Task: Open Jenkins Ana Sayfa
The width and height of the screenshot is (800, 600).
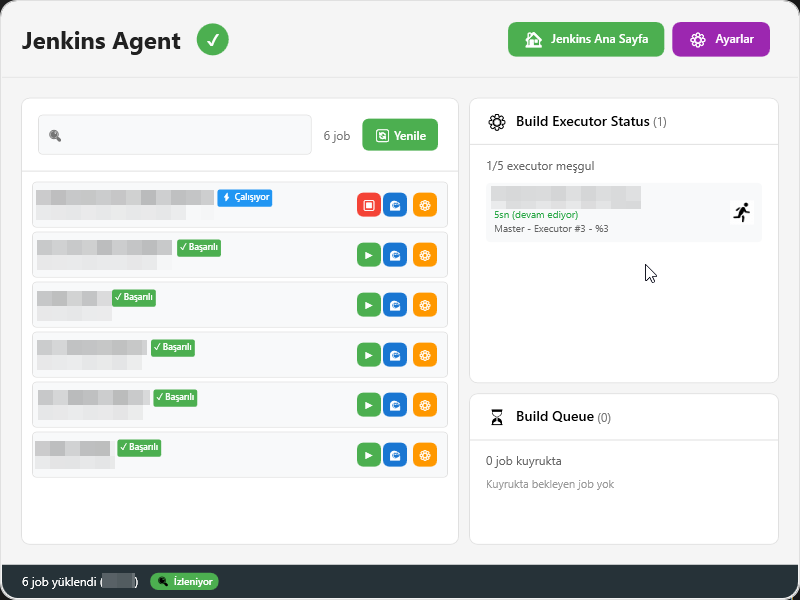Action: coord(586,39)
